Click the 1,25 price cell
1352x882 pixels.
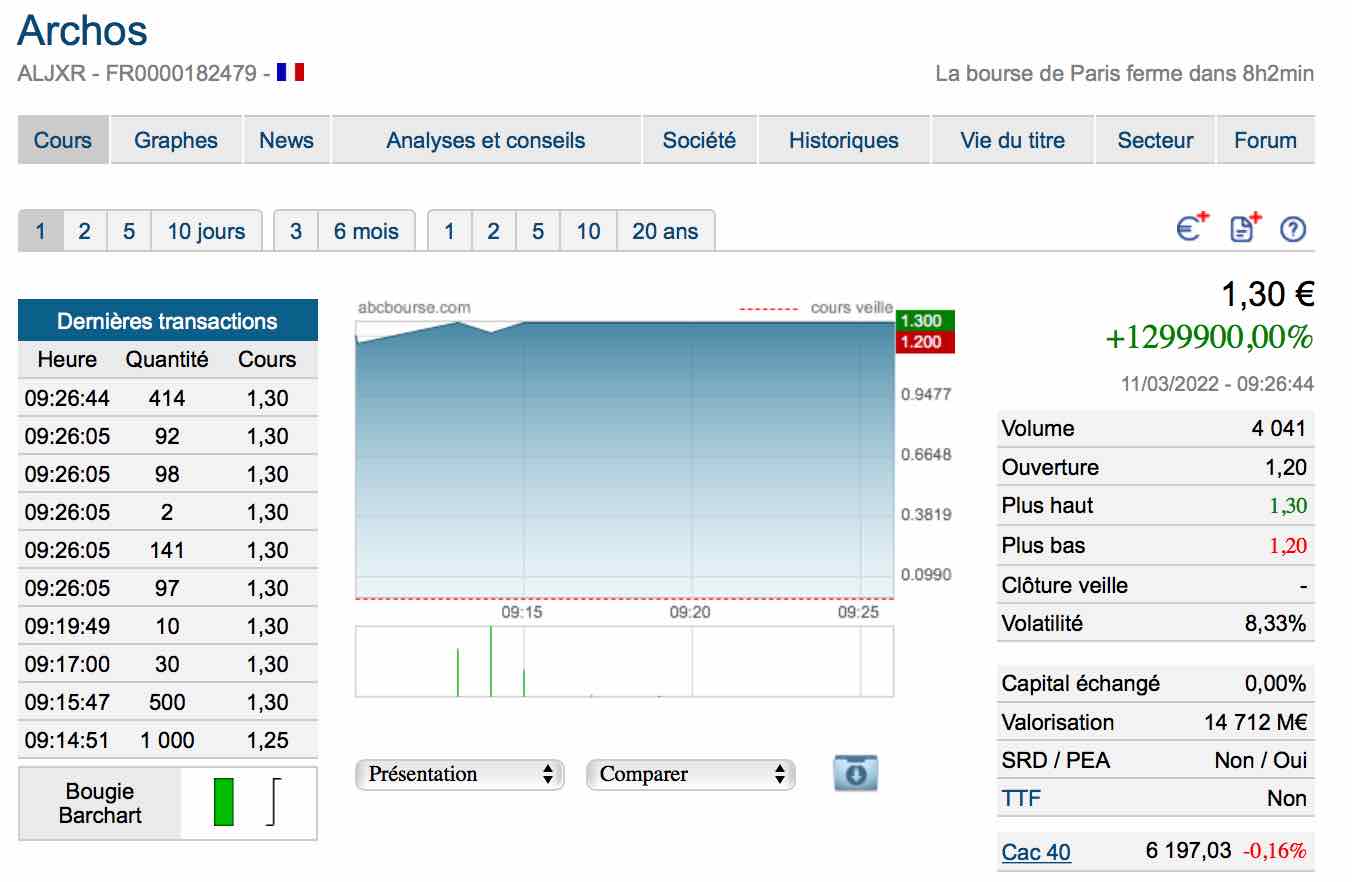(267, 740)
